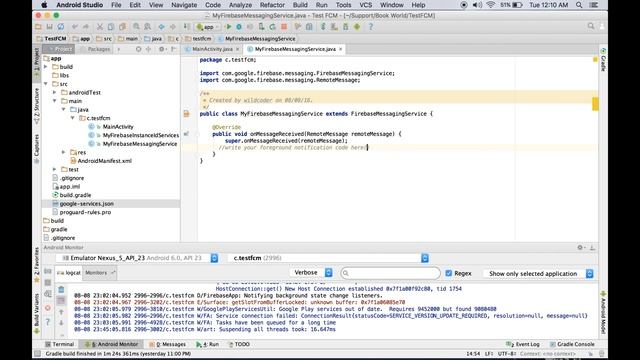Collapse the src folder

coord(46,84)
